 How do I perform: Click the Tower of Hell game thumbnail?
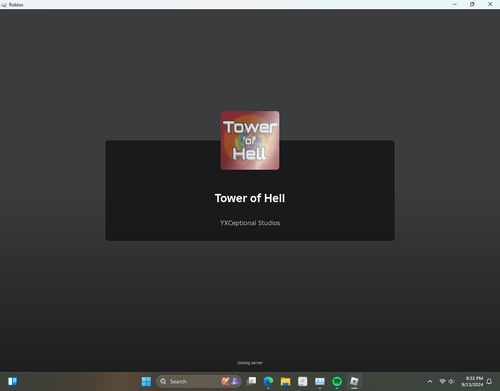pyautogui.click(x=250, y=140)
